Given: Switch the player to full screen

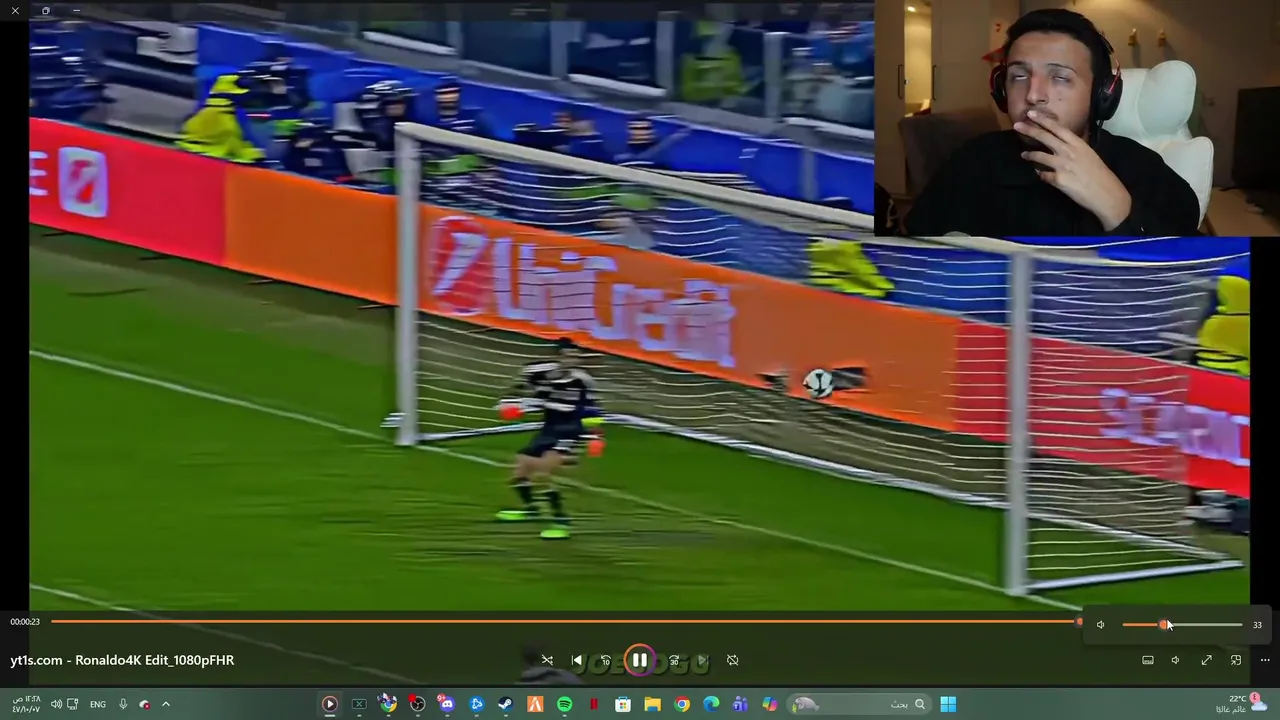Looking at the screenshot, I should click(x=1206, y=660).
